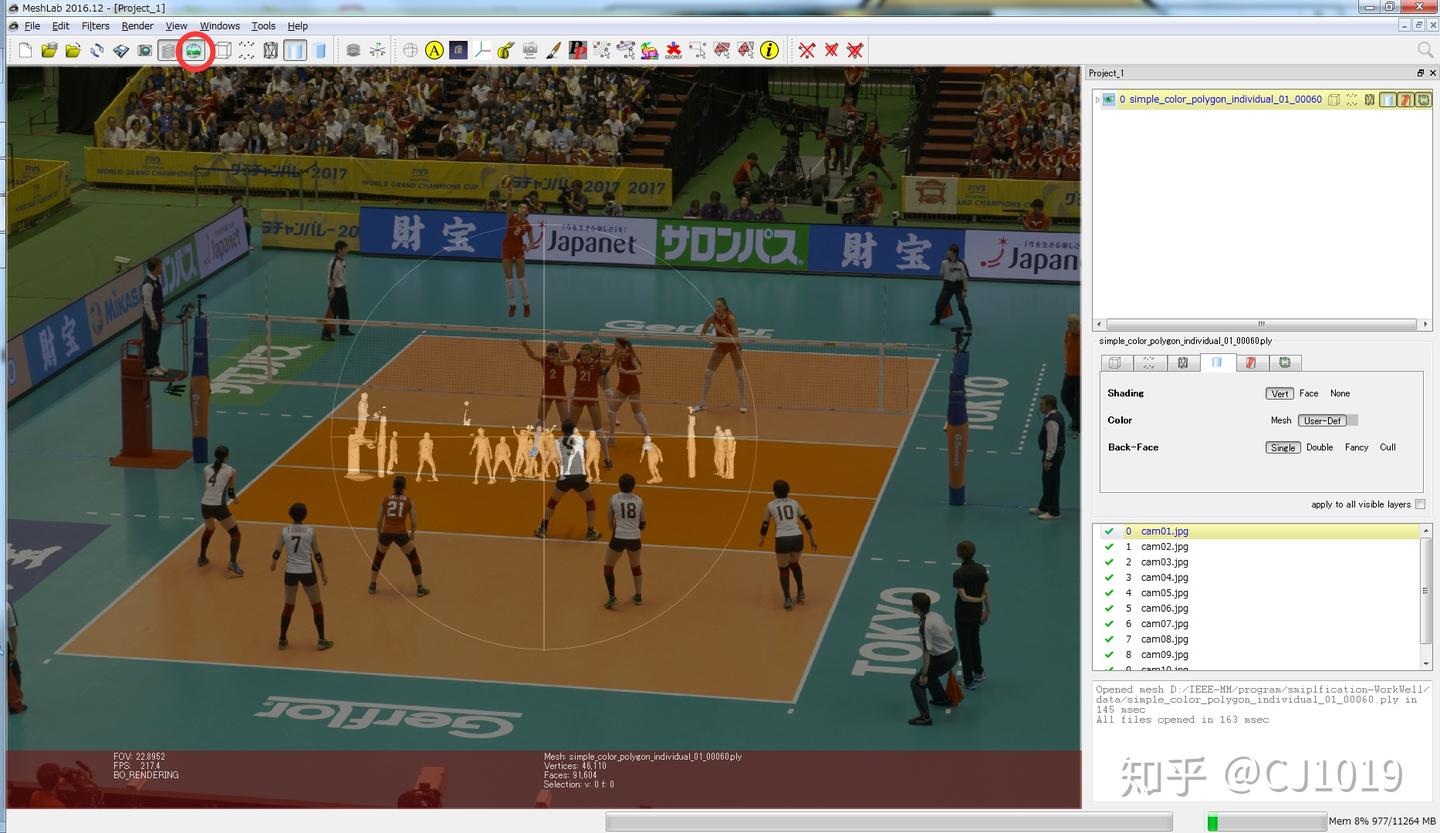Image resolution: width=1440 pixels, height=833 pixels.
Task: Toggle cam05.jpg raster visibility checkmark
Action: tap(1109, 593)
